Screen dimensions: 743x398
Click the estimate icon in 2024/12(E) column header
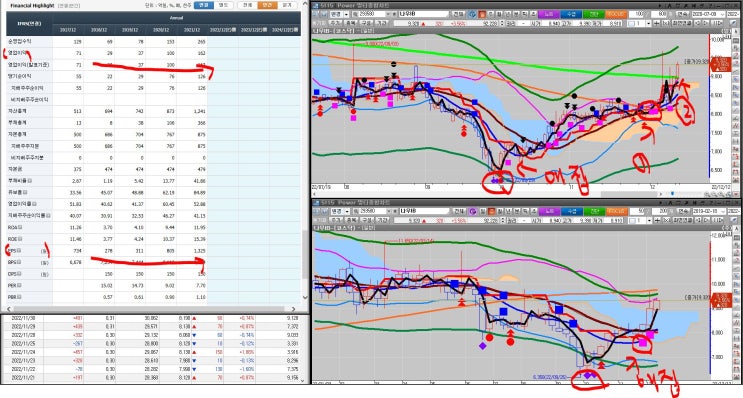pyautogui.click(x=296, y=29)
